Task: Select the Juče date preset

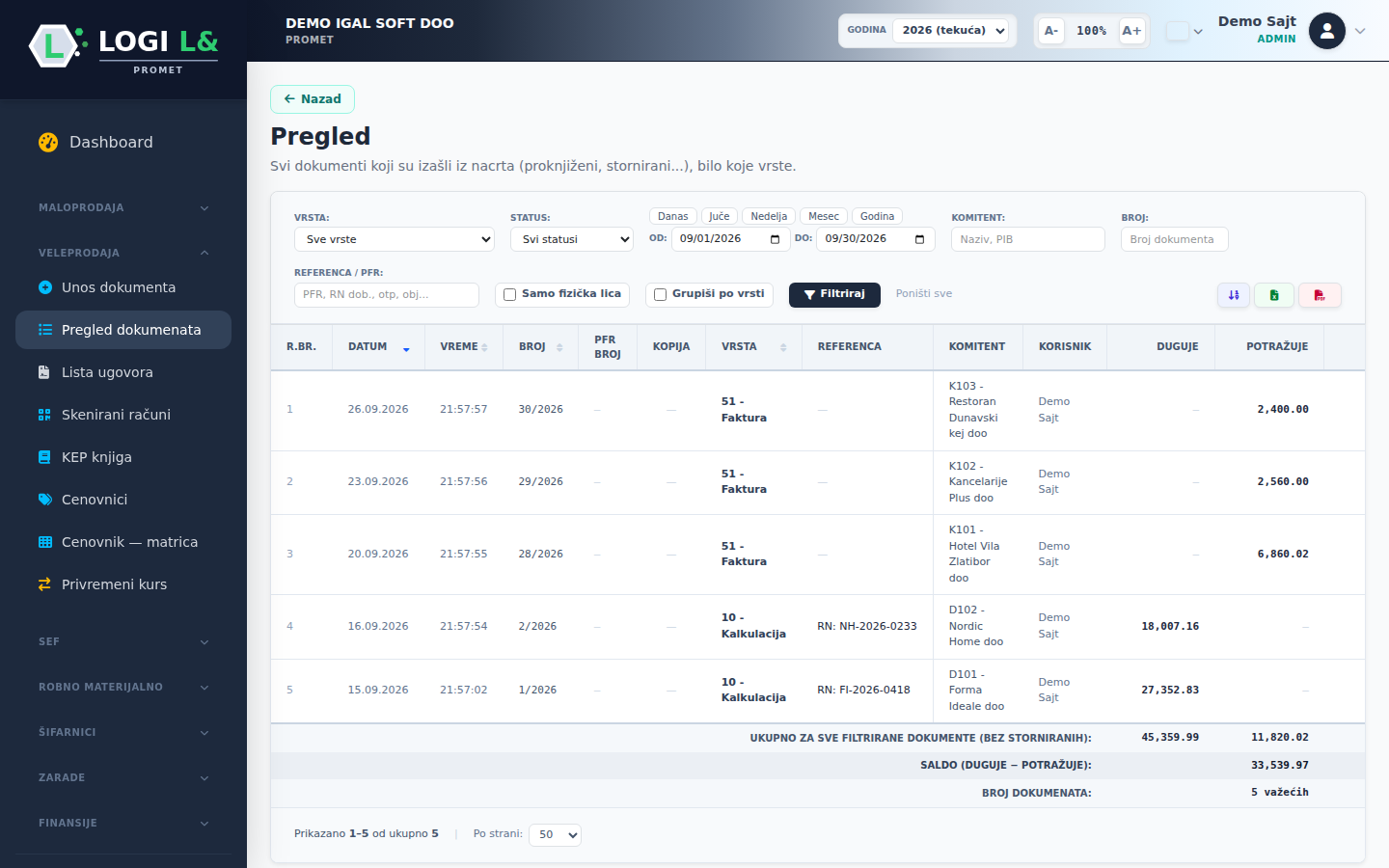Action: point(720,216)
